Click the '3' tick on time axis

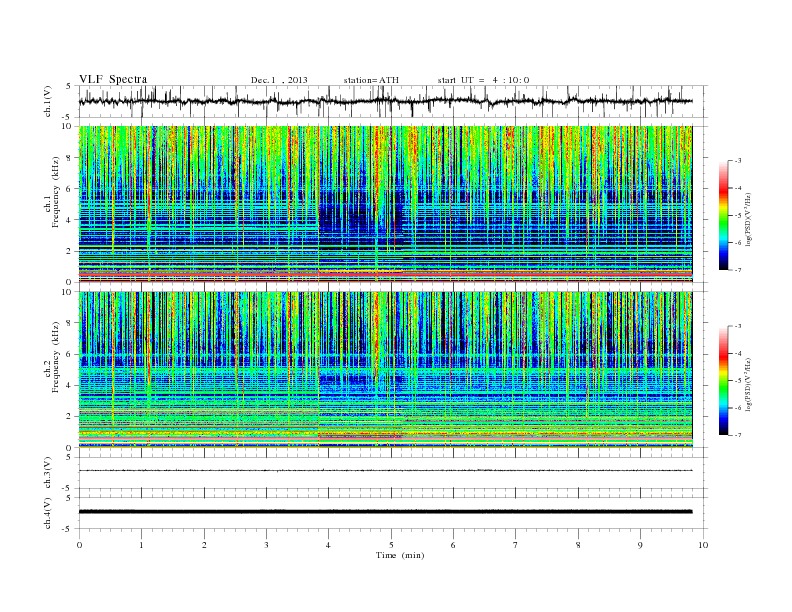(266, 545)
